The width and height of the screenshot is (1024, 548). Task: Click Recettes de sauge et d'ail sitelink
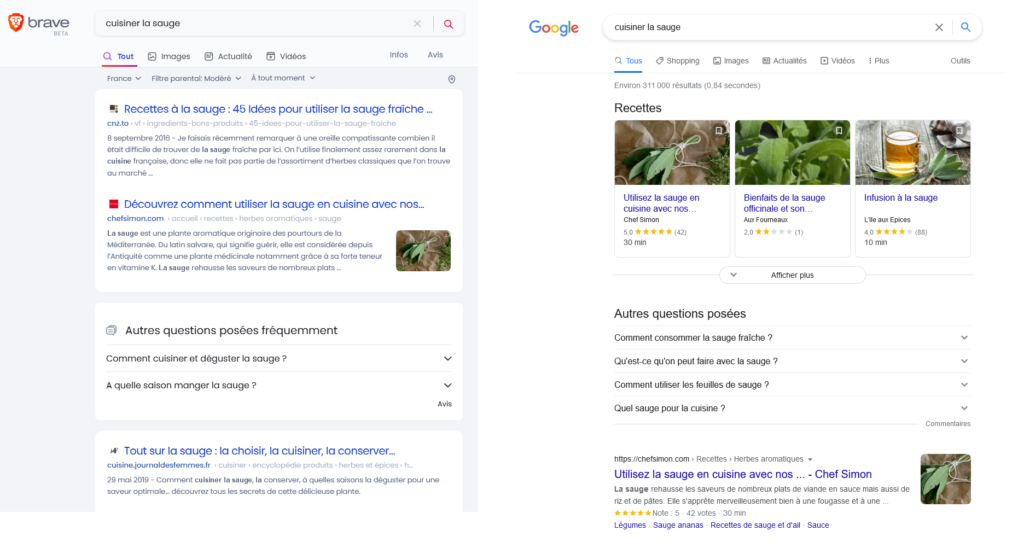[x=755, y=525]
